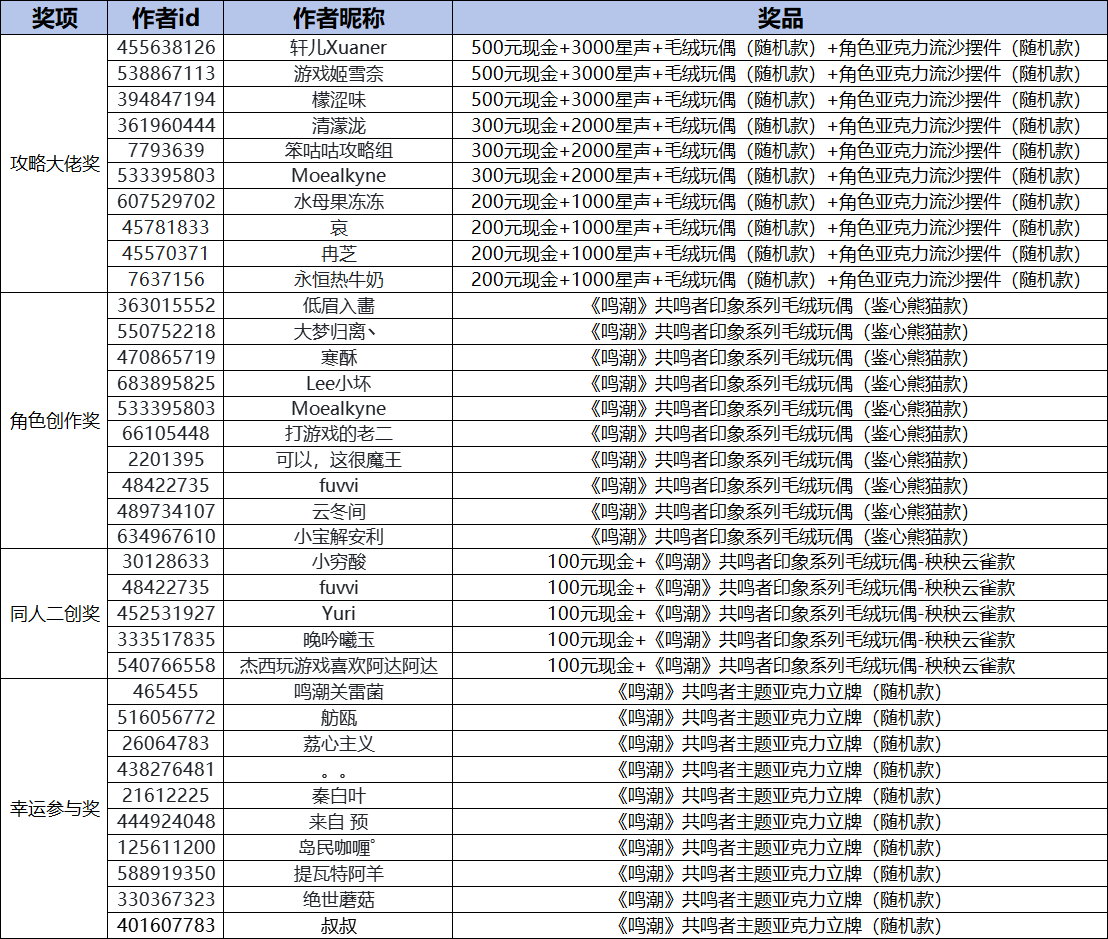Click author id 683895825
The height and width of the screenshot is (939, 1108).
tap(166, 384)
